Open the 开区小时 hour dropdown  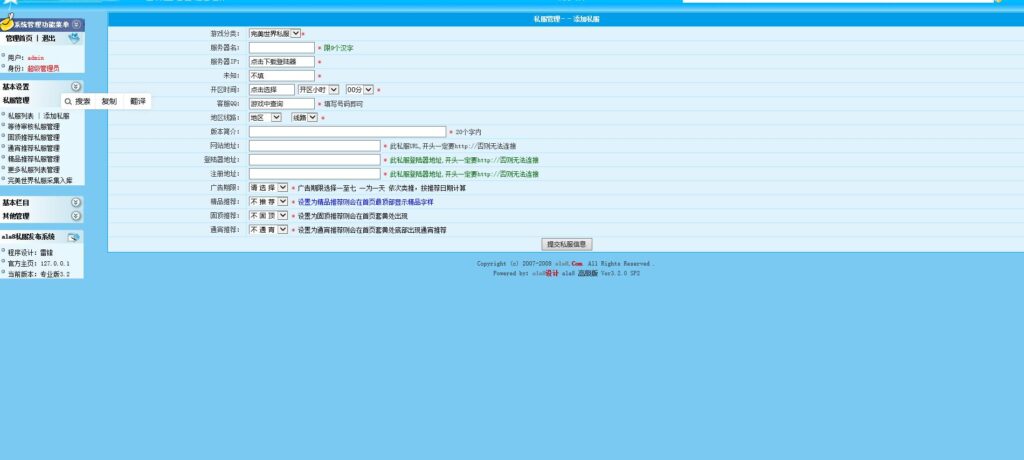point(317,89)
